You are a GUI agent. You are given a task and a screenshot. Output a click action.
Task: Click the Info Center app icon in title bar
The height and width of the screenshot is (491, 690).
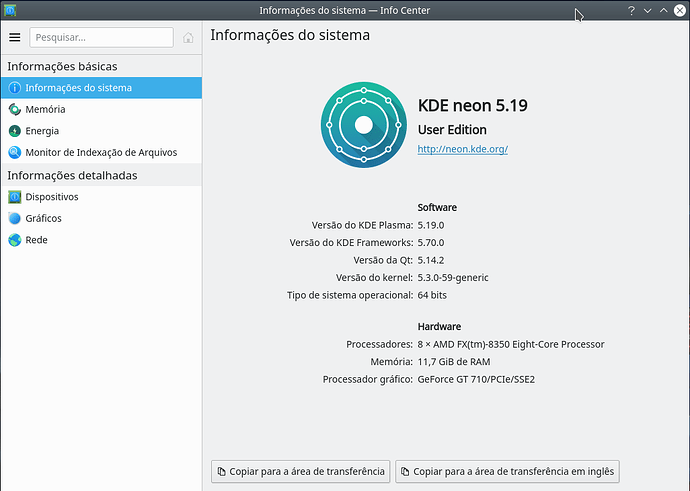9,10
